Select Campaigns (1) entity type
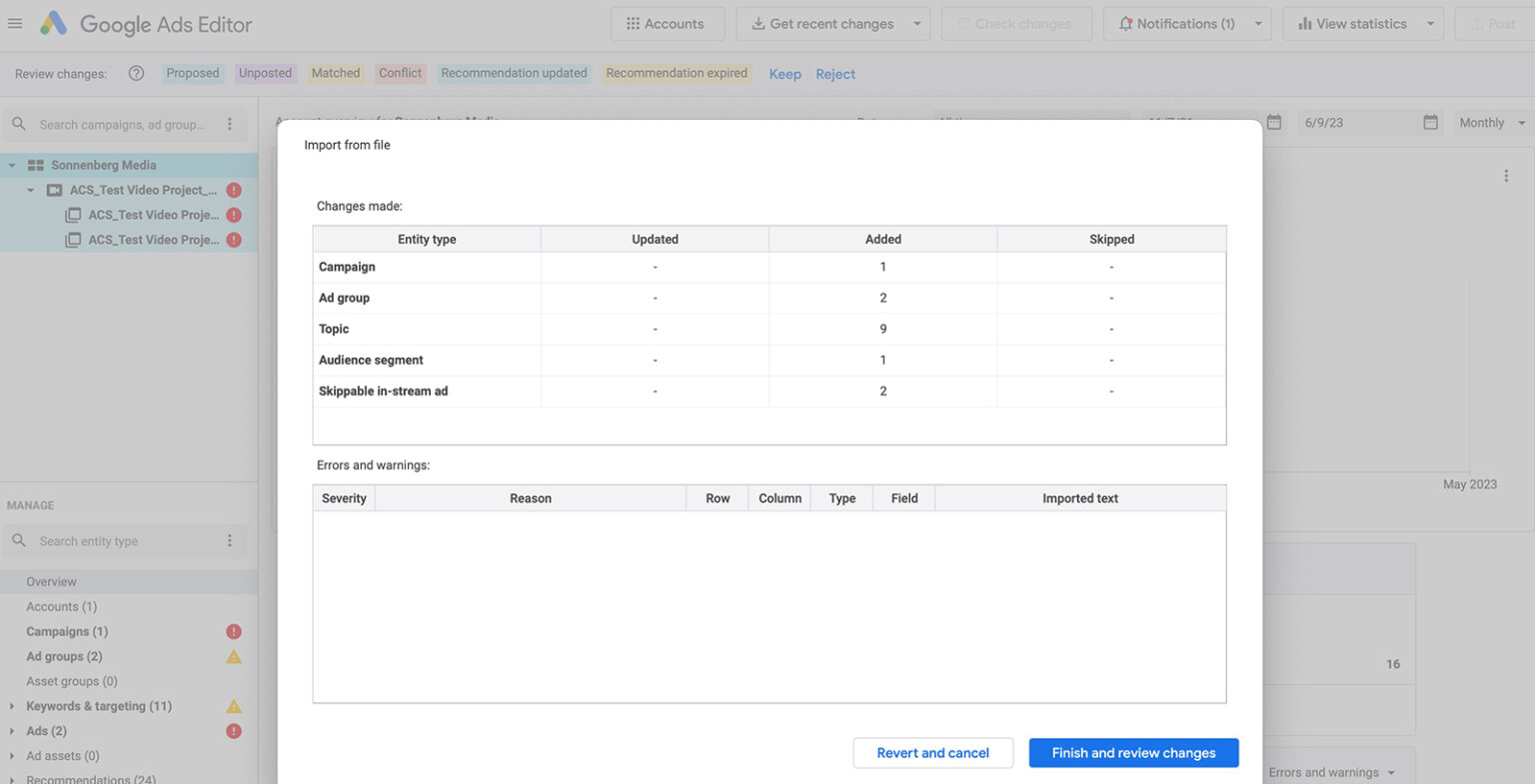This screenshot has width=1535, height=784. tap(67, 632)
